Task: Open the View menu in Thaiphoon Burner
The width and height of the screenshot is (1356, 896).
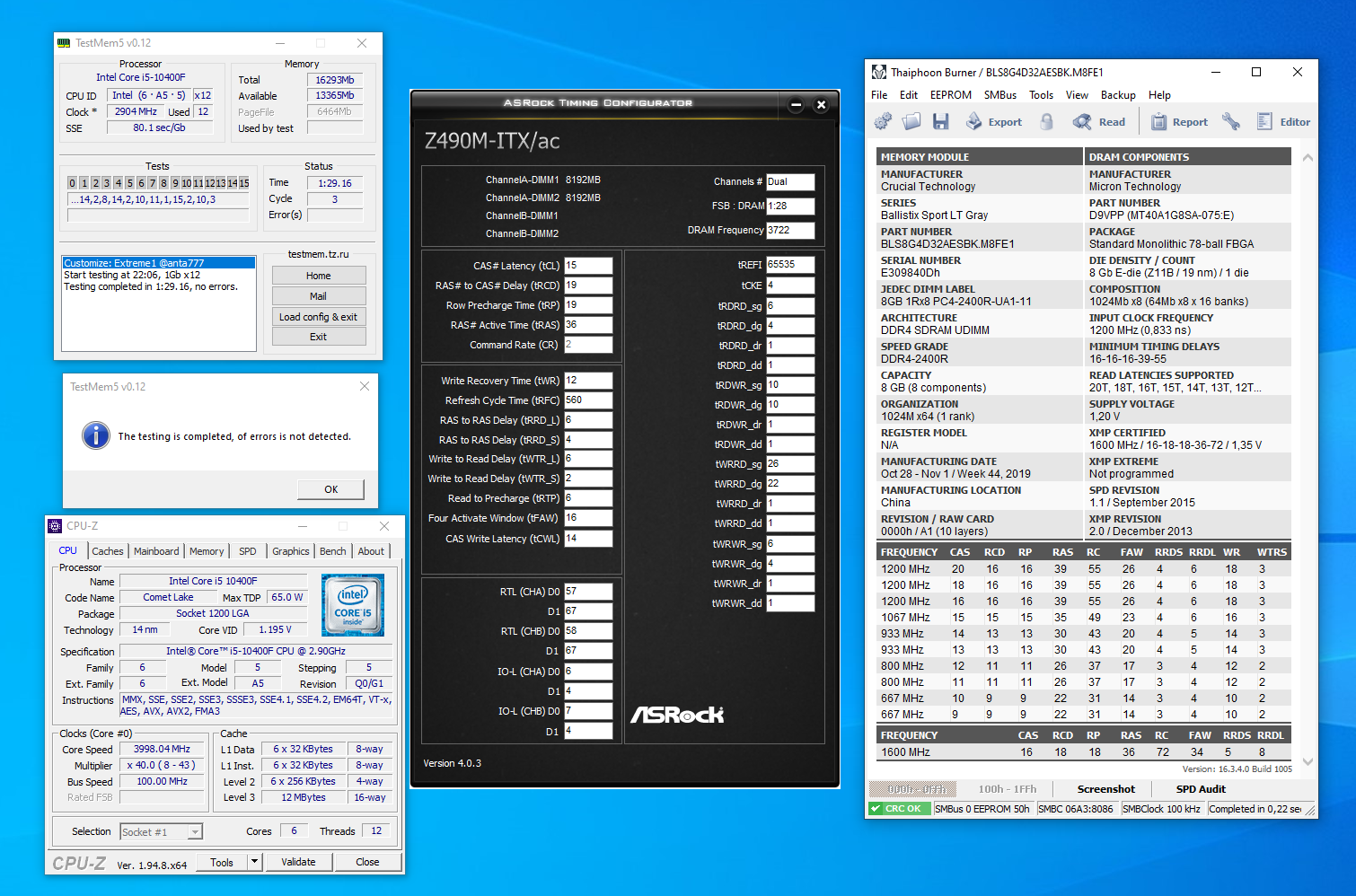Action: tap(1077, 95)
